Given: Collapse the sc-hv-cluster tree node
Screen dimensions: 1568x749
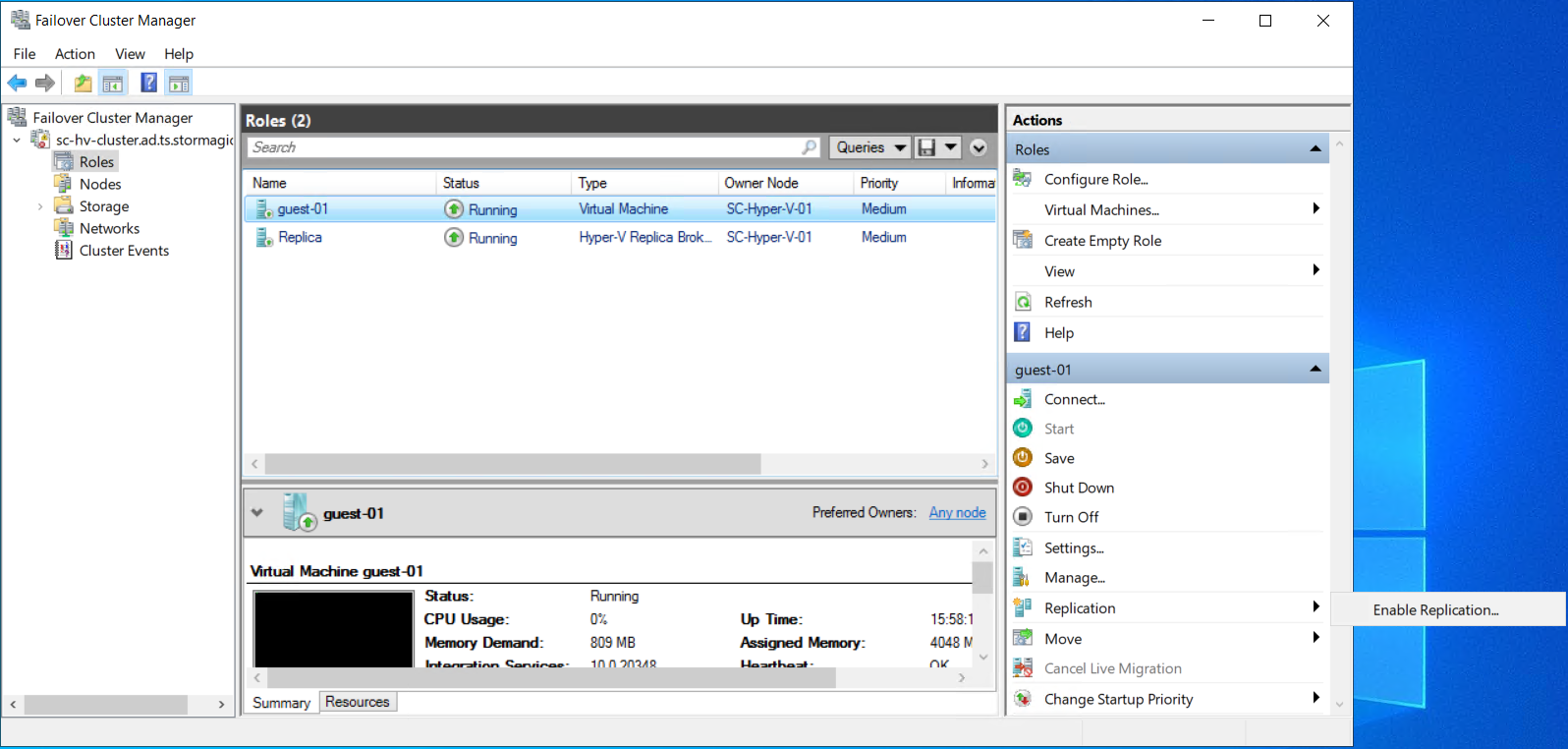Looking at the screenshot, I should pos(17,141).
